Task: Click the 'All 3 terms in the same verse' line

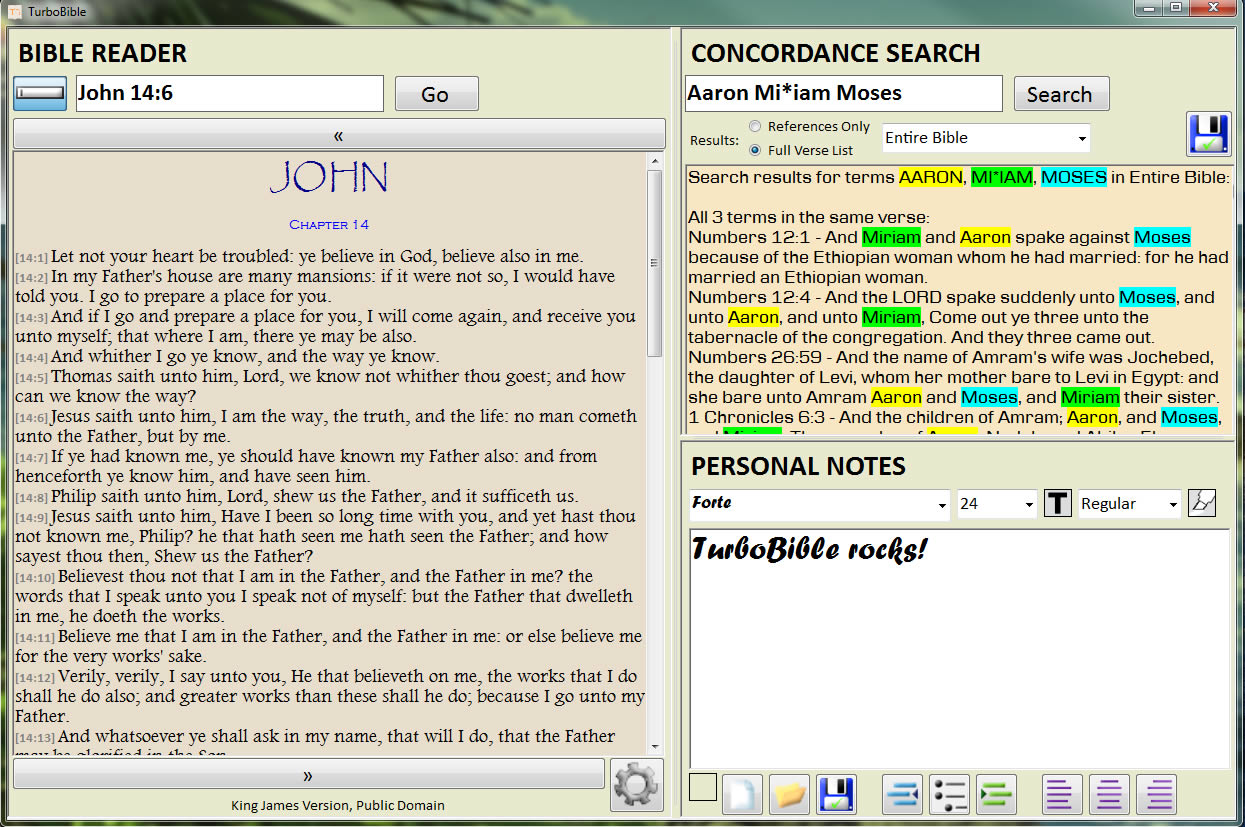Action: (809, 218)
